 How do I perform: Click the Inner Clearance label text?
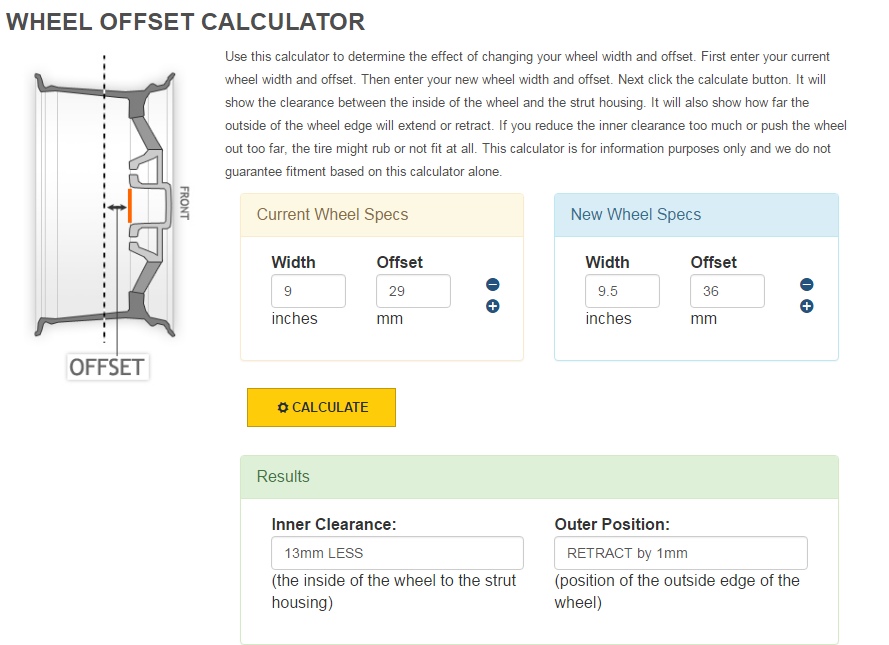pyautogui.click(x=334, y=524)
